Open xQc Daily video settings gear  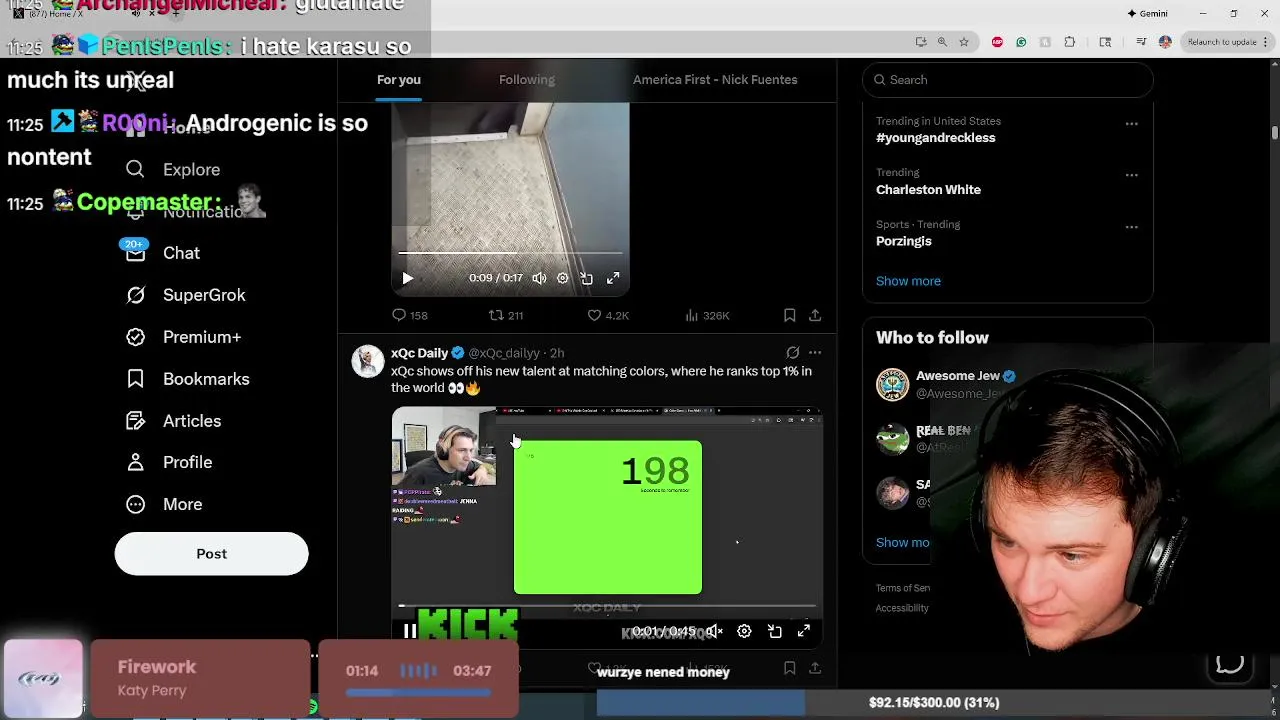[x=744, y=631]
